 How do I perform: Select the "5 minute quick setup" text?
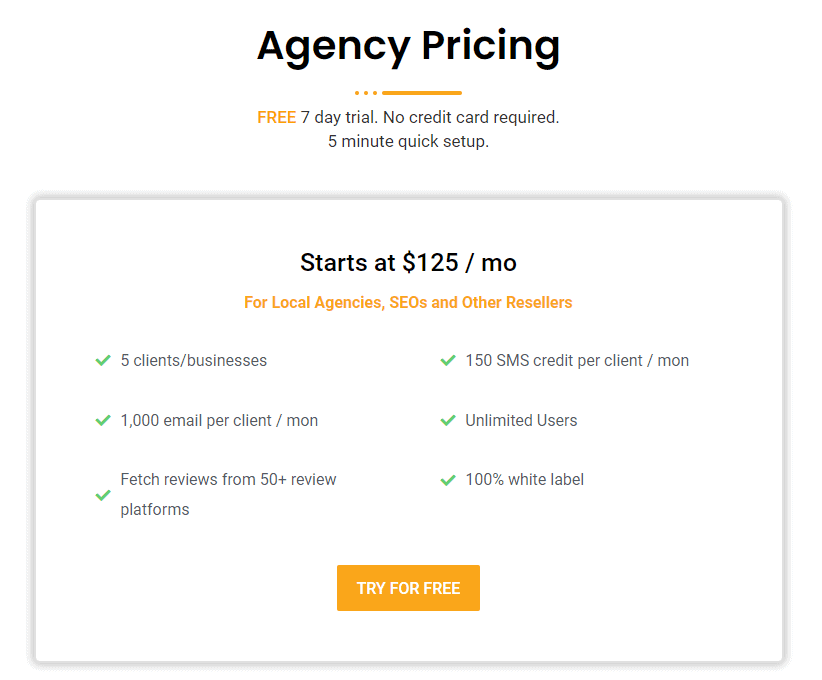(x=408, y=141)
